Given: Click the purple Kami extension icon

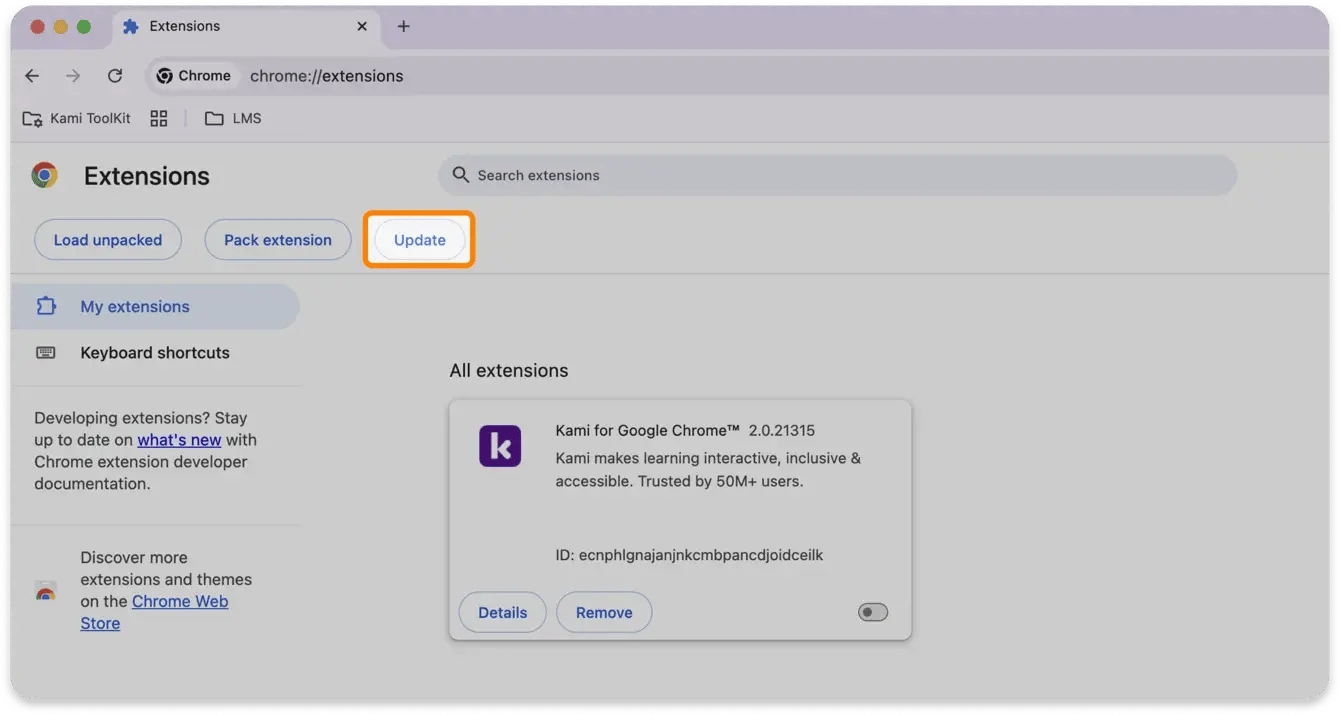Looking at the screenshot, I should (500, 446).
